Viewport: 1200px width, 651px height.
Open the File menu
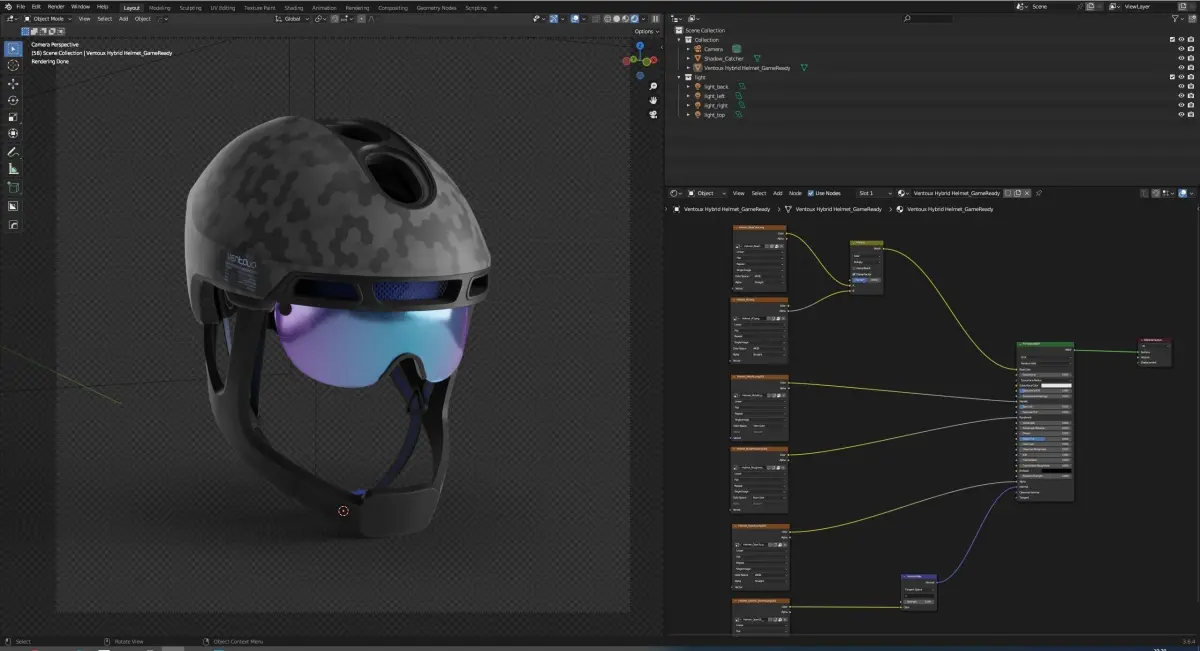pos(20,6)
